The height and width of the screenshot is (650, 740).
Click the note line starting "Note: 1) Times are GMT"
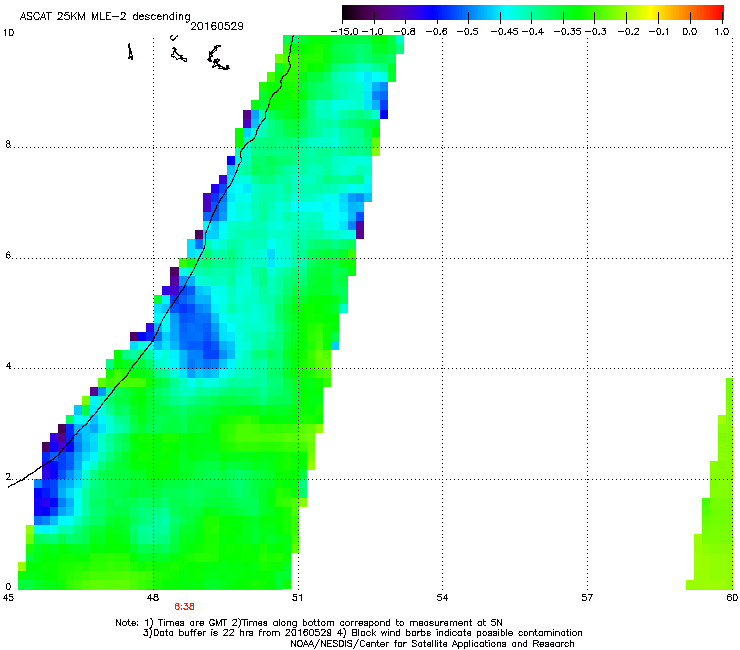[309, 623]
